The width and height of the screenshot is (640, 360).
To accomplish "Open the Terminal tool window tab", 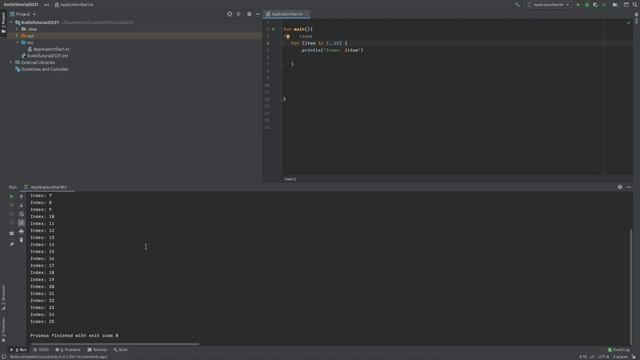I will (x=97, y=350).
